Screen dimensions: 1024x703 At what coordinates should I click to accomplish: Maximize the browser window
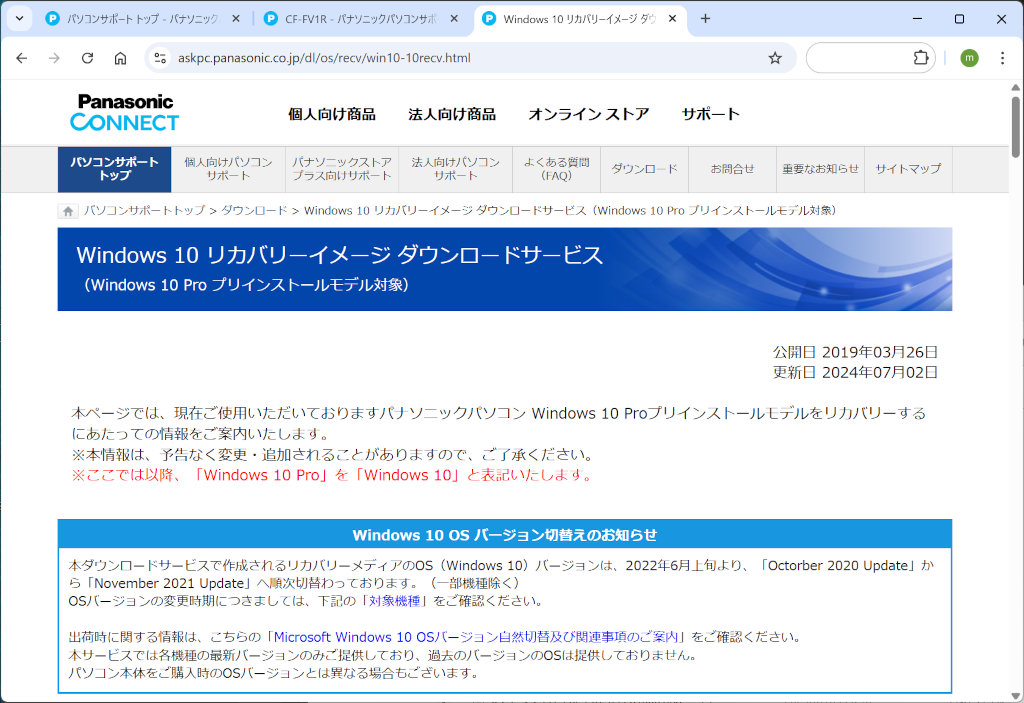pos(959,19)
